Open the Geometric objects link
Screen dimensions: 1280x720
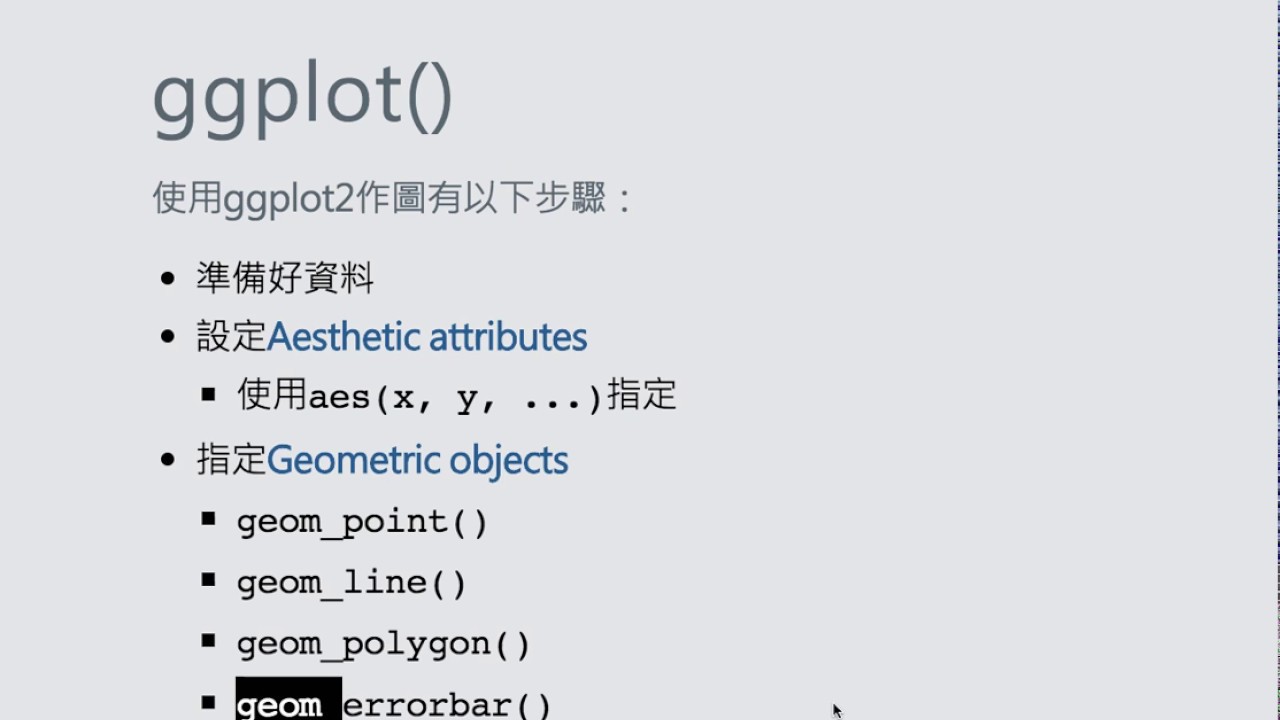click(x=417, y=461)
